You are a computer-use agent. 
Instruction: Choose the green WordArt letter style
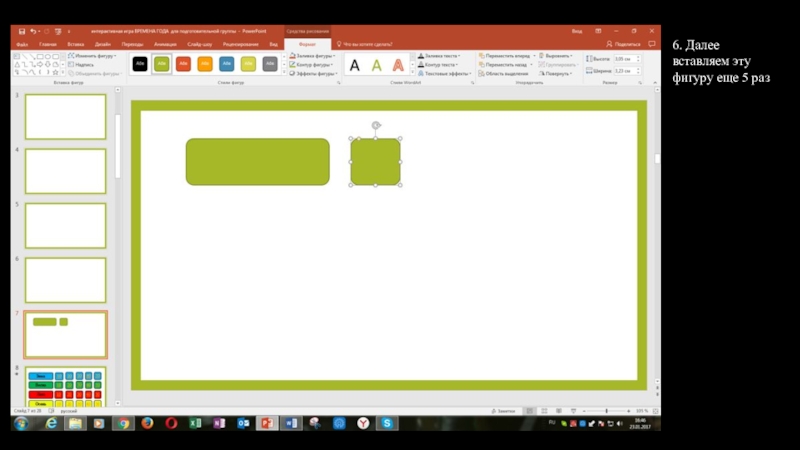[377, 65]
